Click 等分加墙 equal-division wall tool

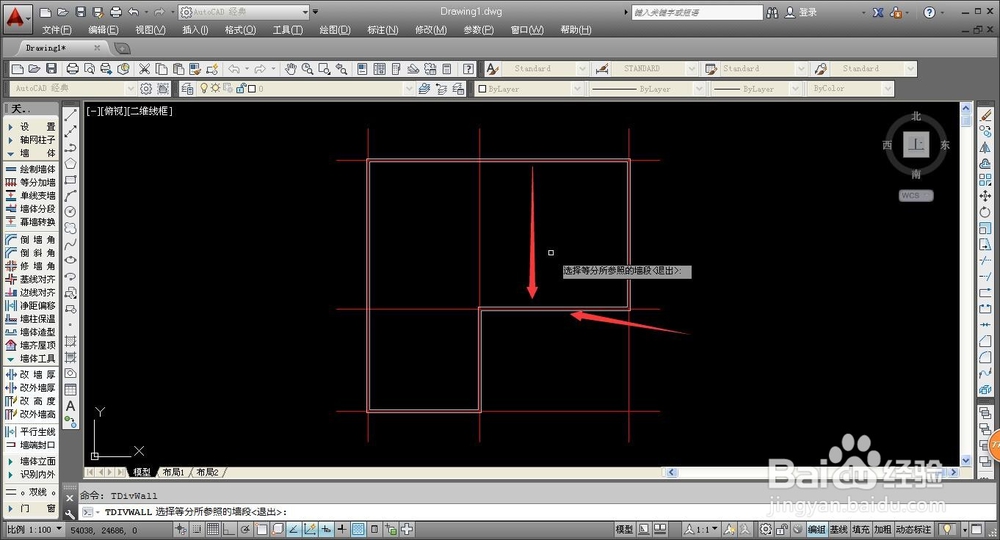click(x=31, y=182)
